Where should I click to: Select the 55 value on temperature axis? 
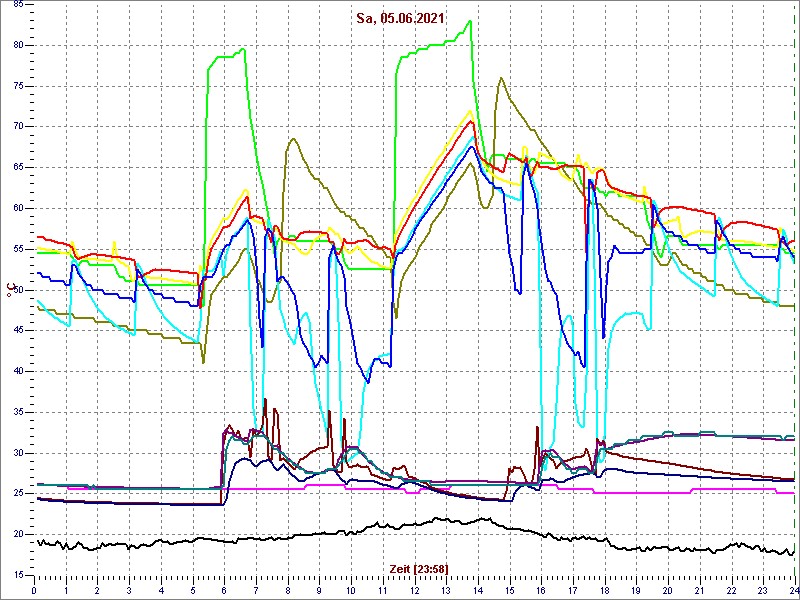(x=18, y=249)
